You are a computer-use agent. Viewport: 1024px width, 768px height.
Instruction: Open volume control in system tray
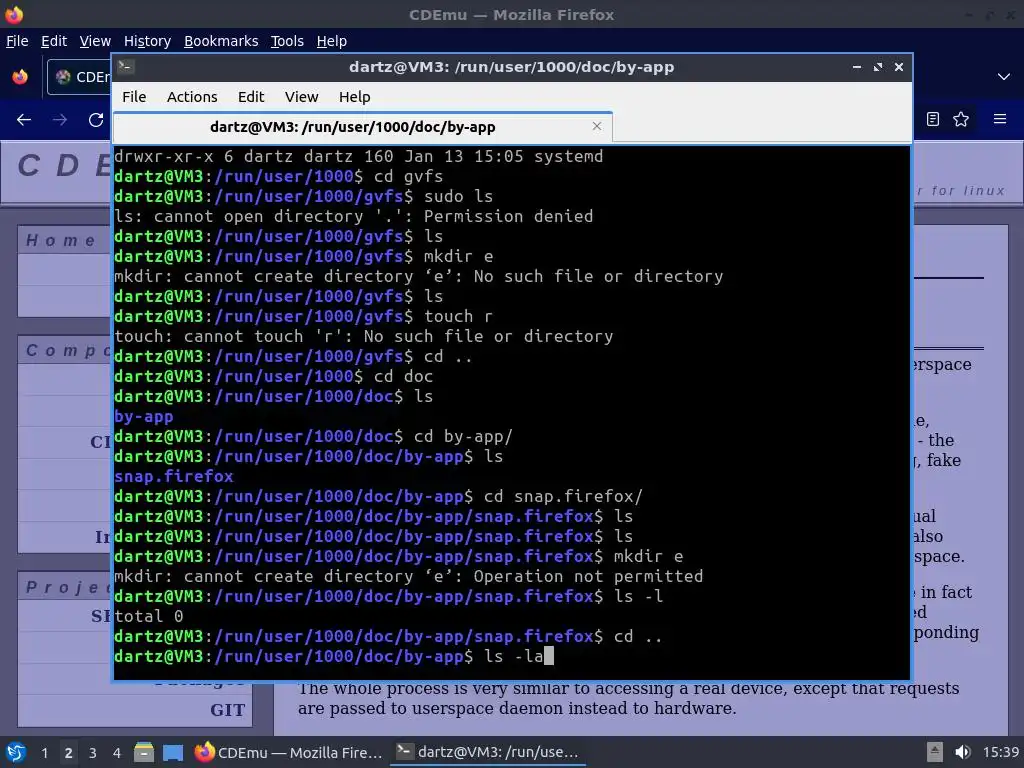[x=962, y=752]
